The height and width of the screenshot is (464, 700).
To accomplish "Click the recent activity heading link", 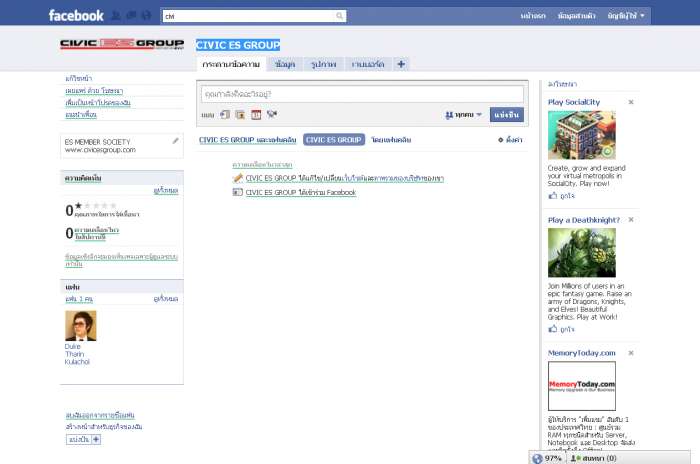I will pyautogui.click(x=262, y=165).
